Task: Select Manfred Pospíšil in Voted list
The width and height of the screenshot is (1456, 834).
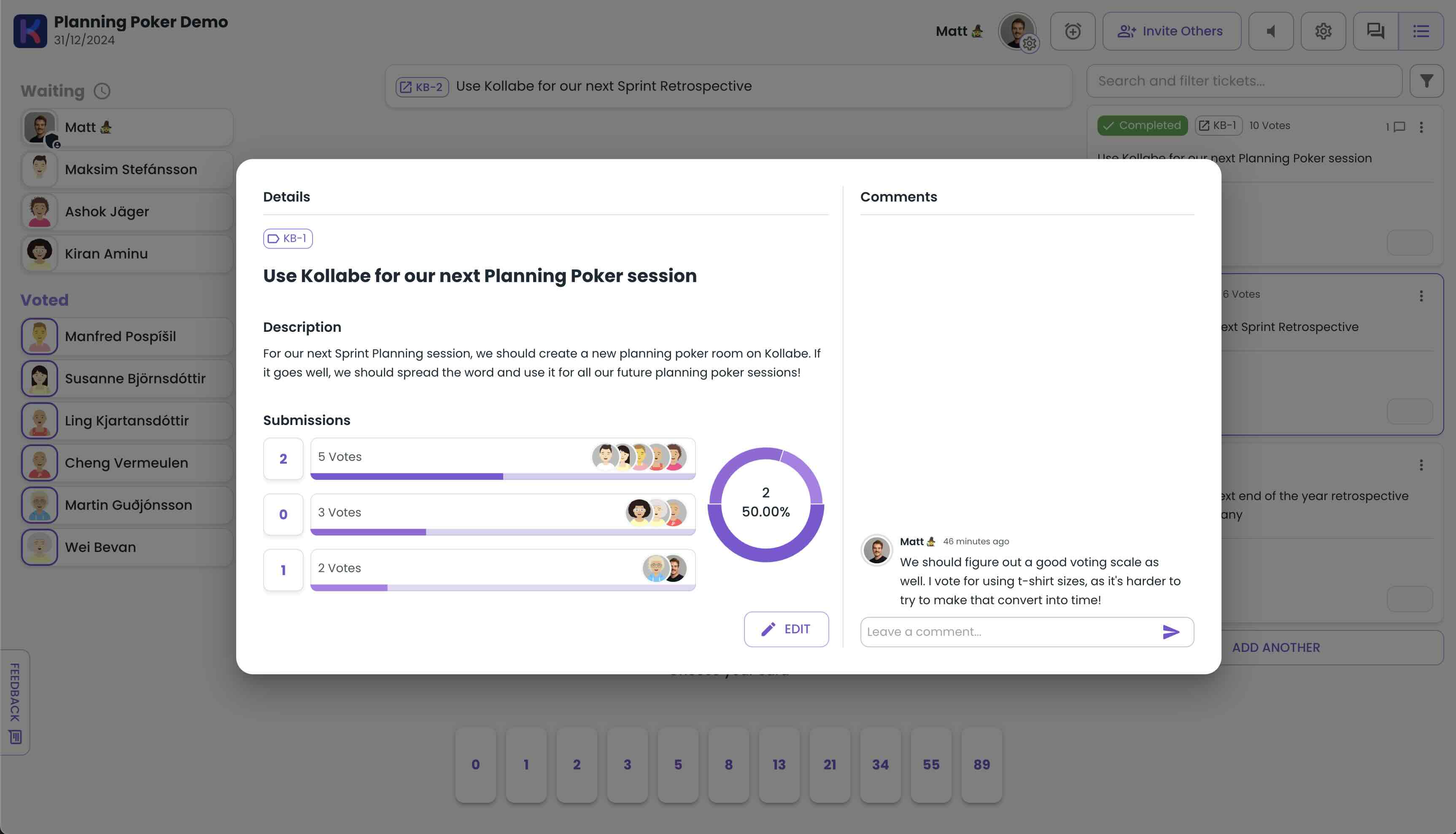Action: 127,336
